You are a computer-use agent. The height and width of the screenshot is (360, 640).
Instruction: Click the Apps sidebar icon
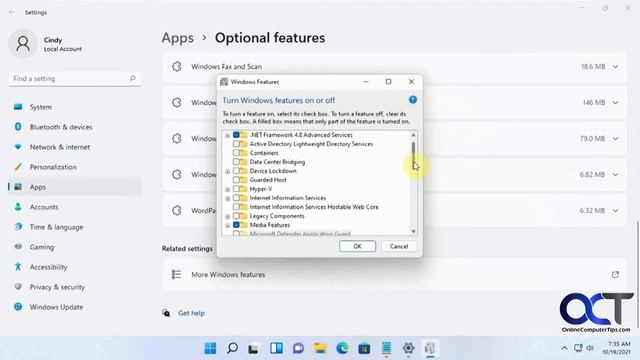click(x=18, y=187)
